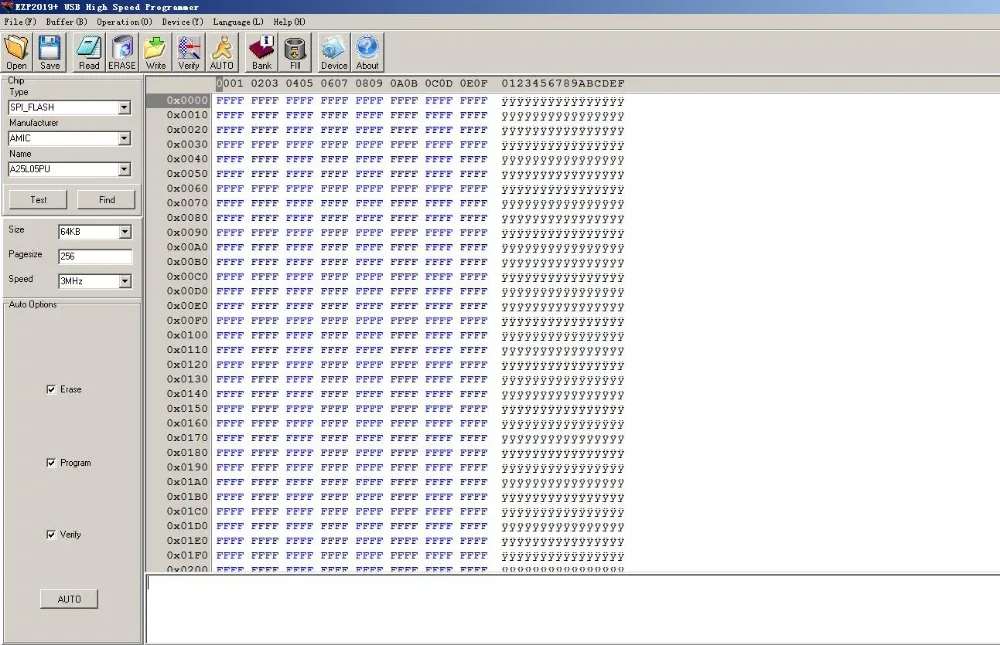This screenshot has height=645, width=1000.
Task: Expand the chip Name dropdown A25L05PU
Action: point(124,169)
